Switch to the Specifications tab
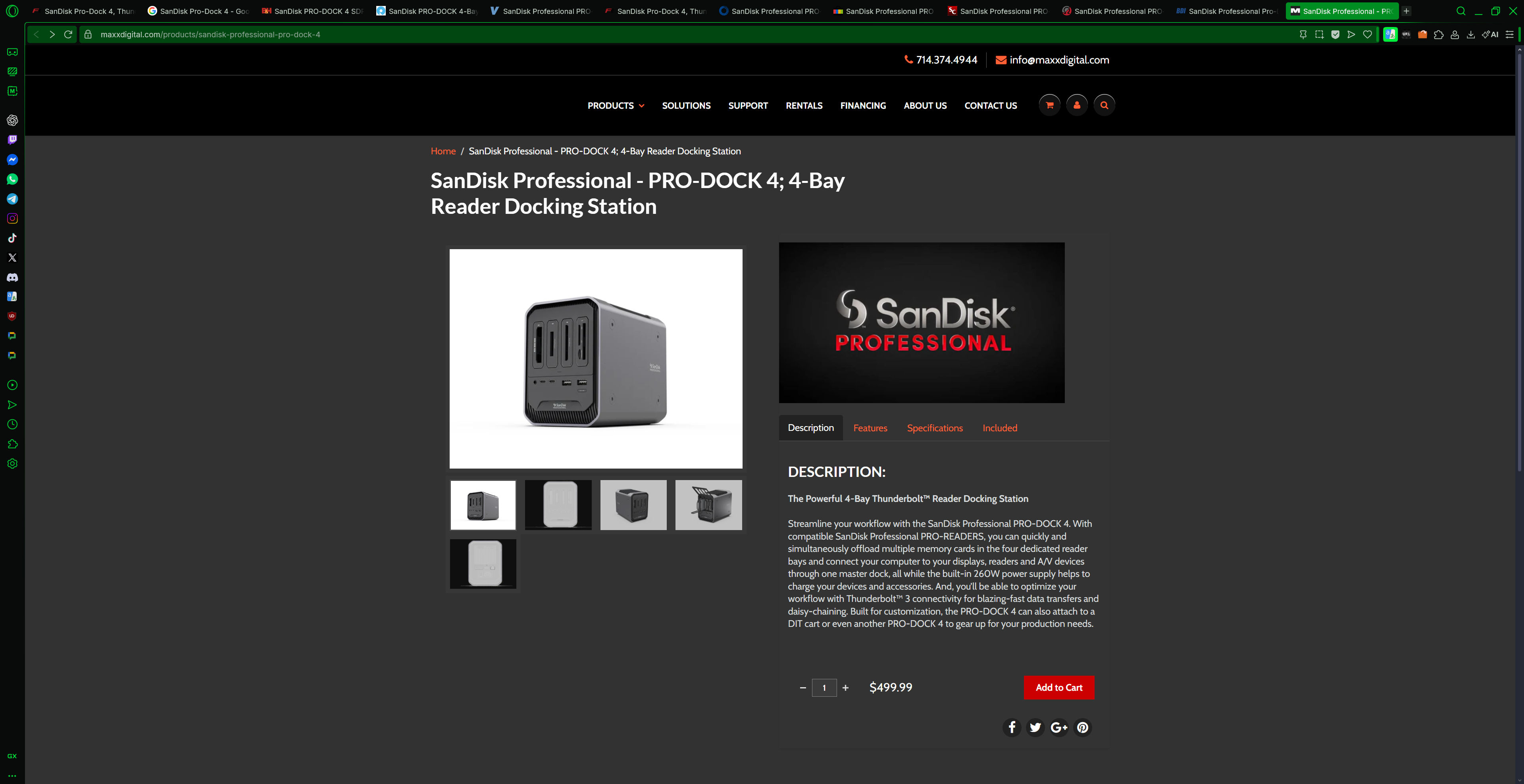 pyautogui.click(x=935, y=428)
